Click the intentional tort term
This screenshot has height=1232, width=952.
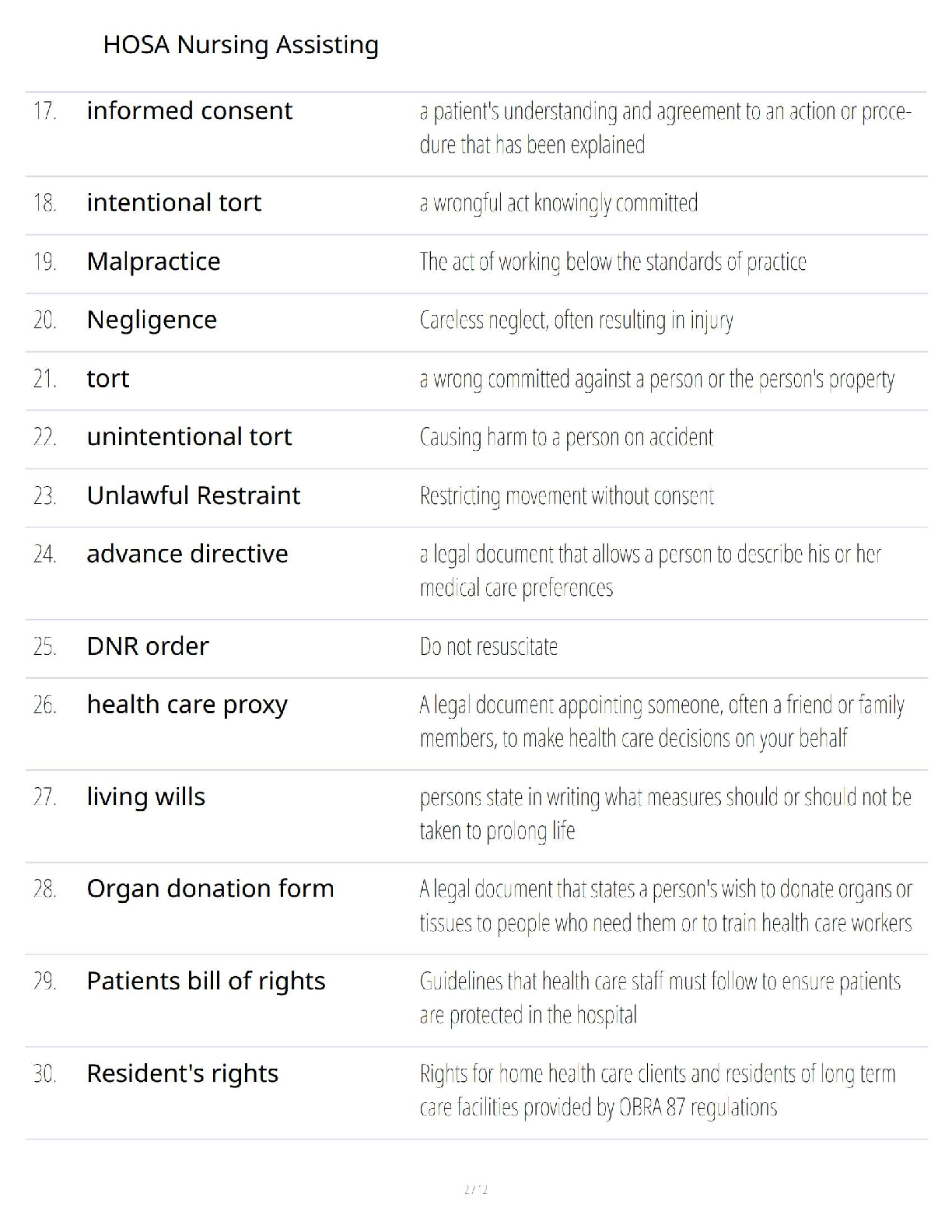click(x=173, y=203)
